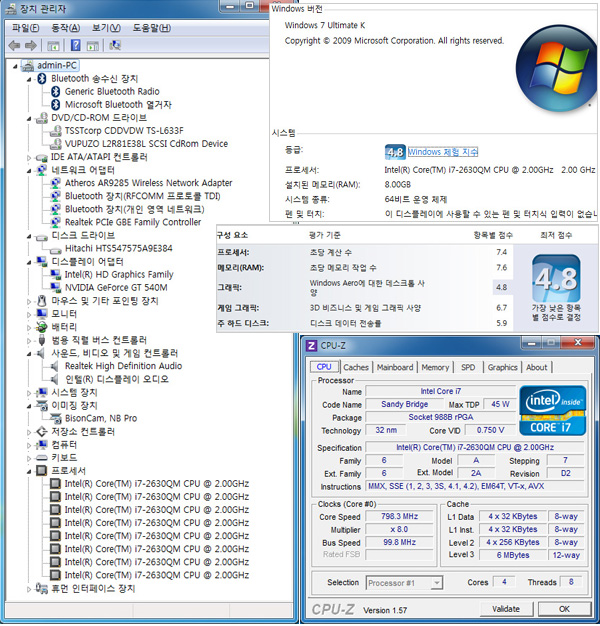Click the 인텔(R) 디스플레이 오디오 speaker icon
This screenshot has width=600, height=626.
[x=55, y=379]
